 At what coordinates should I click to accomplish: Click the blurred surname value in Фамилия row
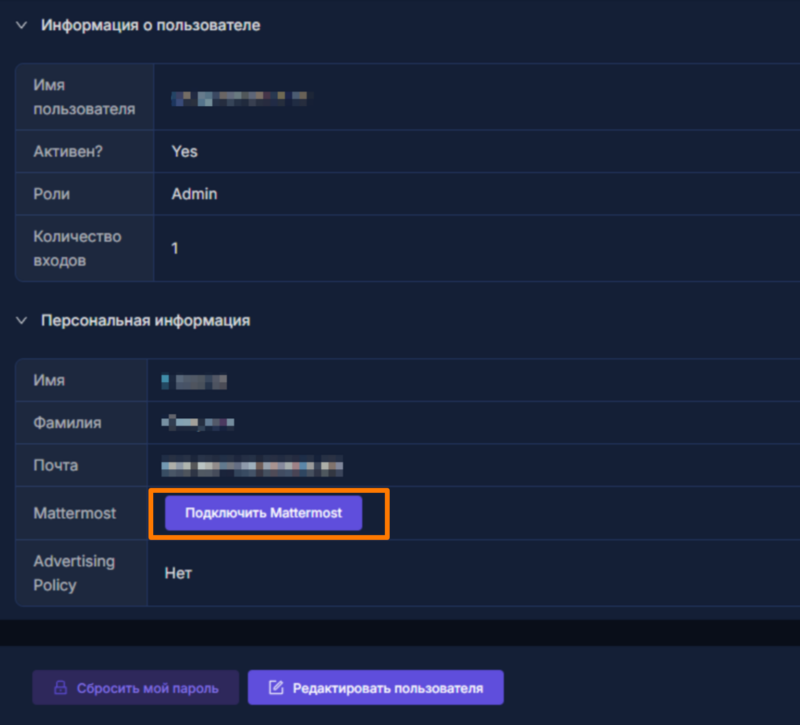tap(197, 422)
